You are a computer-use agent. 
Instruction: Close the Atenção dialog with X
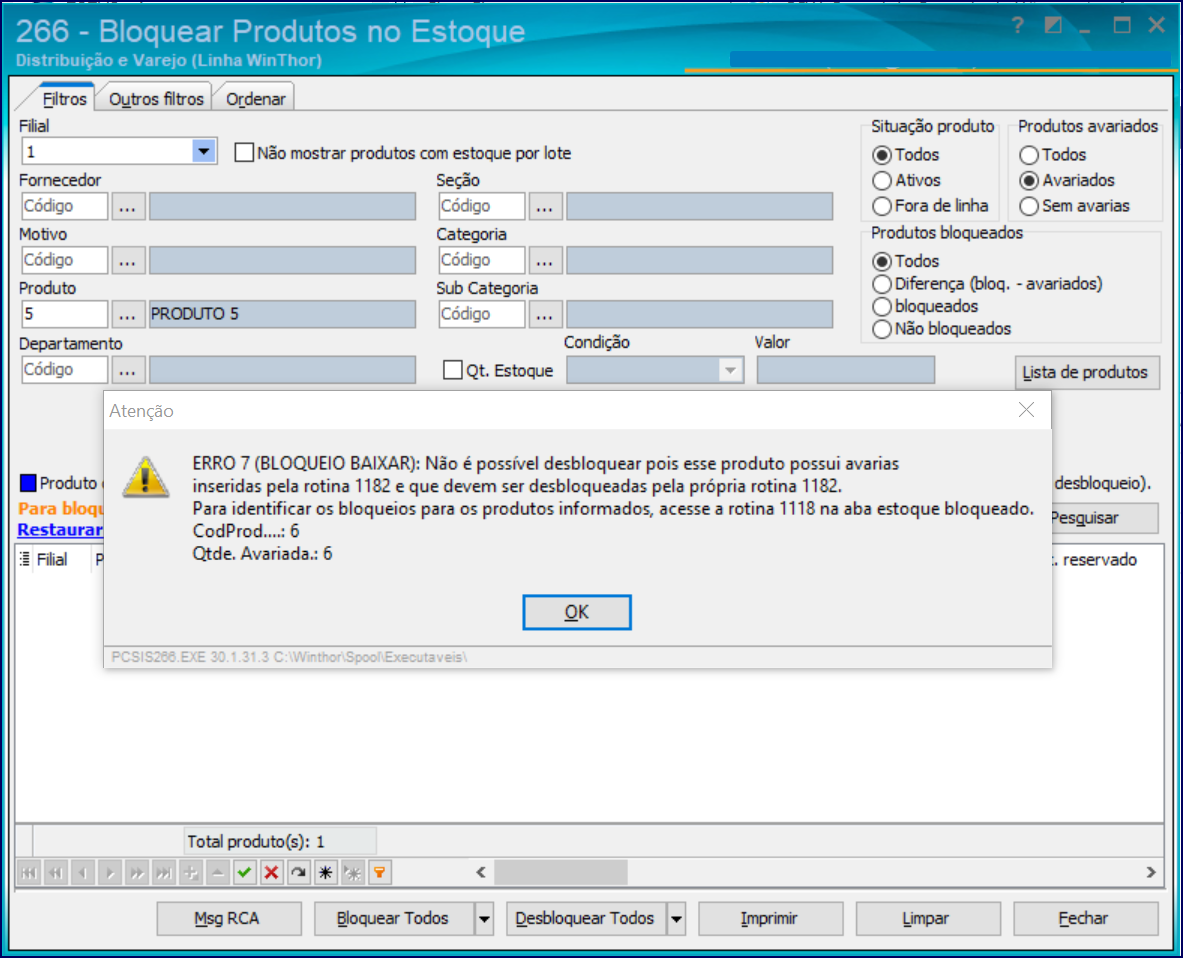click(x=1026, y=410)
